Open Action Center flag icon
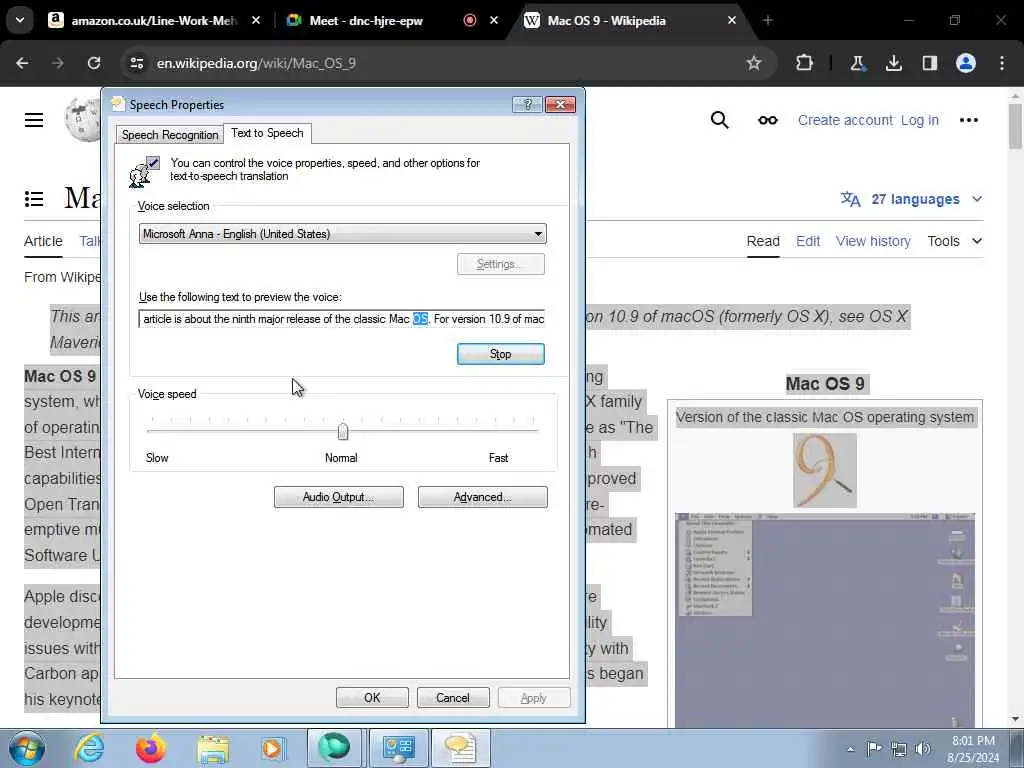Screen dimensions: 1024x768 [874, 749]
